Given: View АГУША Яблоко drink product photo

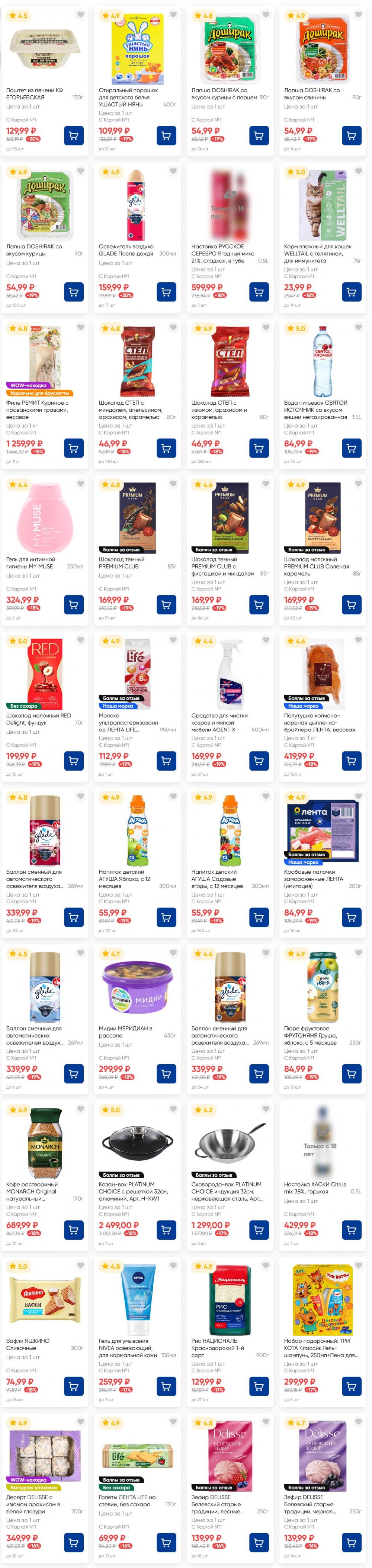Looking at the screenshot, I should pyautogui.click(x=137, y=830).
